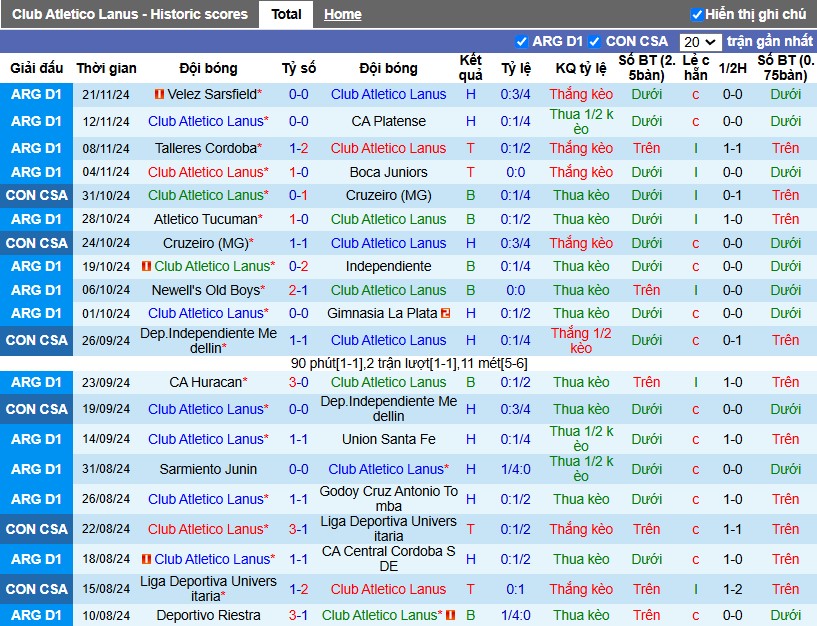The image size is (817, 626).
Task: Open Independiente team link
Action: point(388,266)
